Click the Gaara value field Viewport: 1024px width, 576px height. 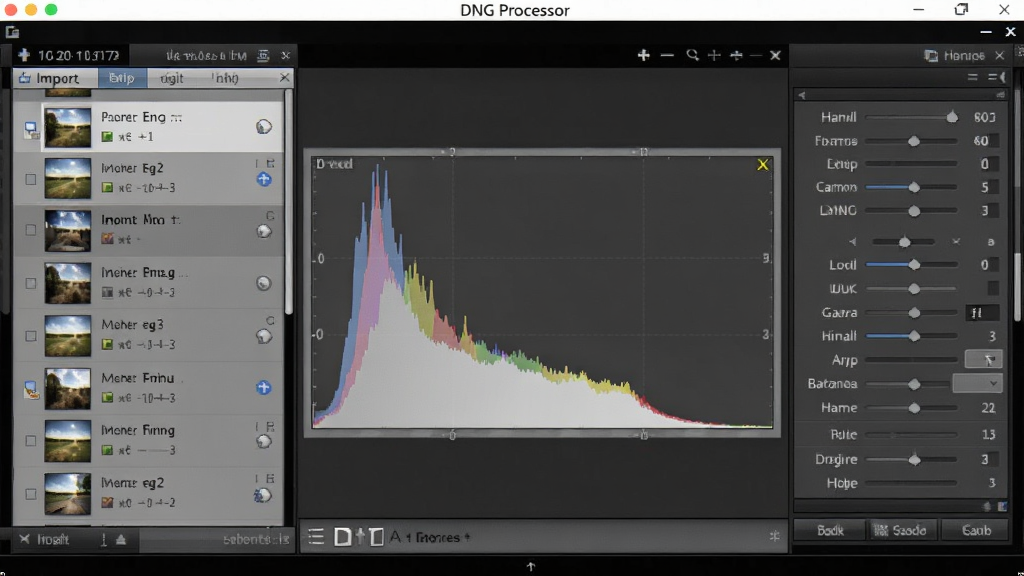coord(982,313)
